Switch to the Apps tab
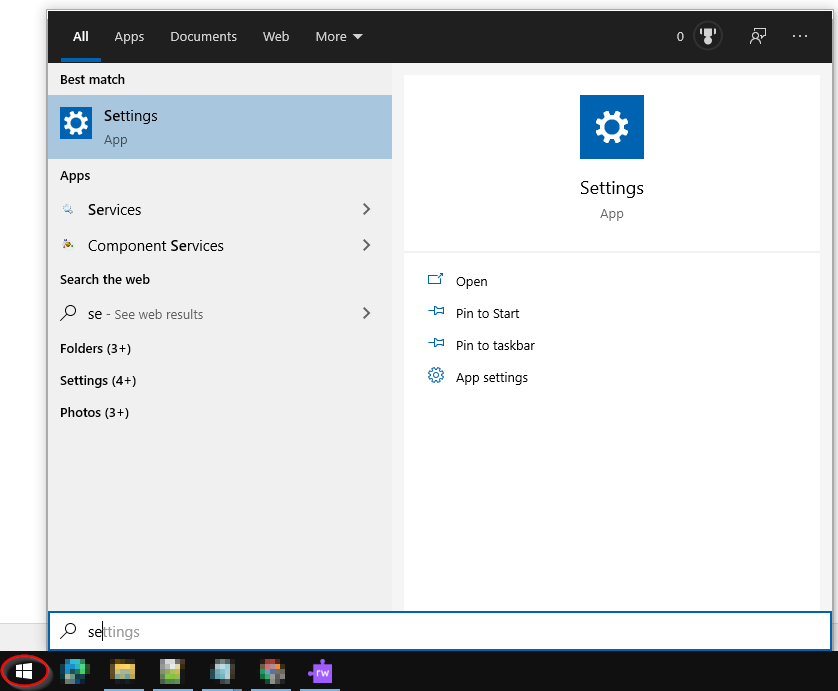 pyautogui.click(x=129, y=36)
